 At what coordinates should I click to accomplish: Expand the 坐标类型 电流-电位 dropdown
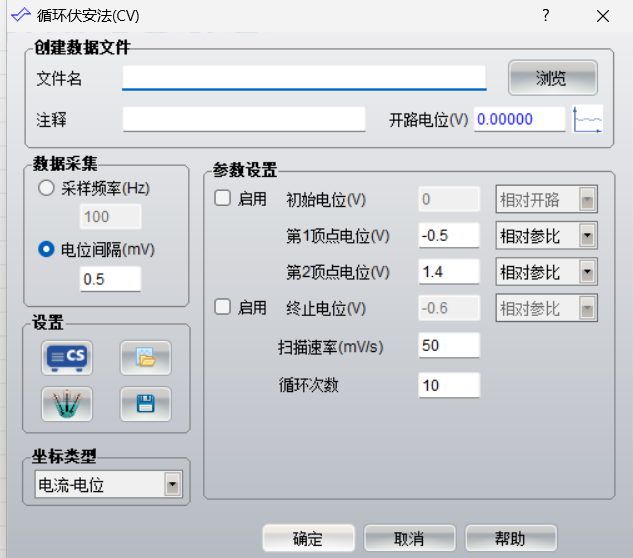tap(109, 484)
